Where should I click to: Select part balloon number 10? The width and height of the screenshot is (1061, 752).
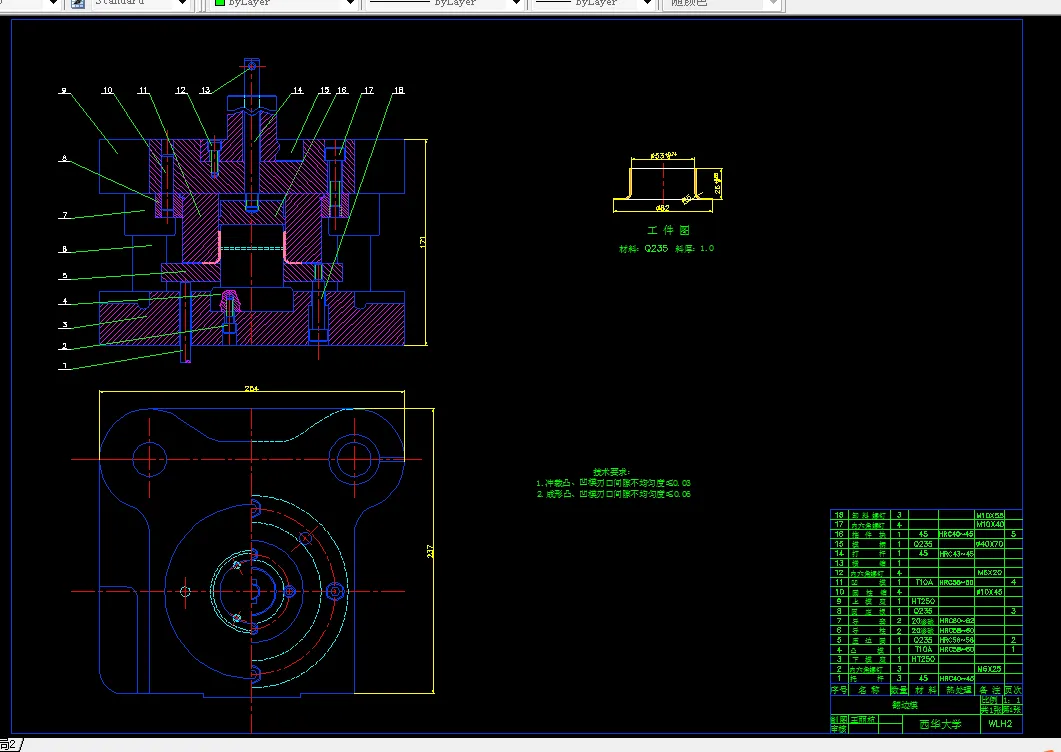tap(108, 90)
